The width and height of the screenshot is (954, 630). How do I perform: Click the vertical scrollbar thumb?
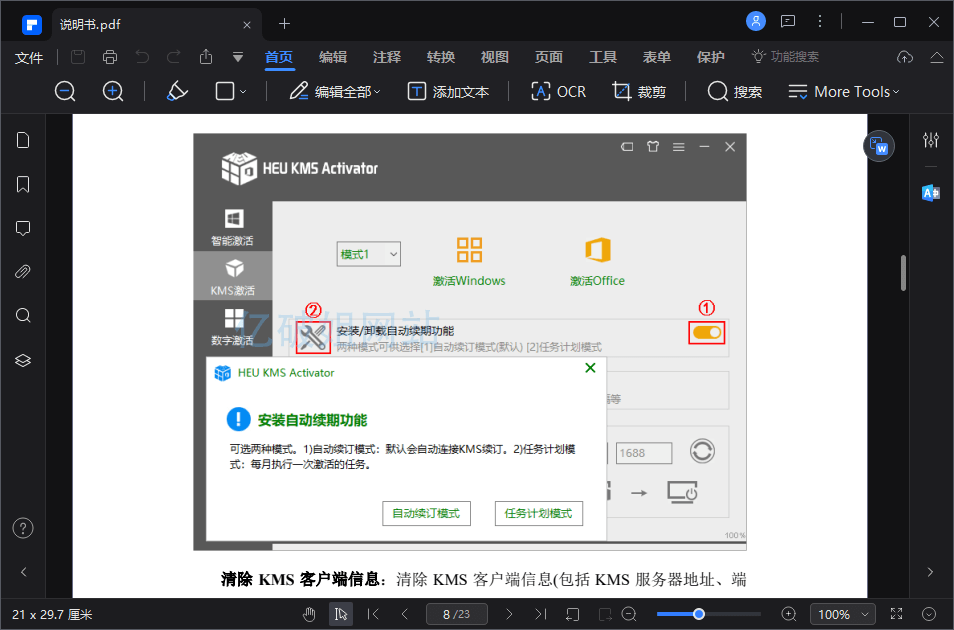click(x=903, y=273)
